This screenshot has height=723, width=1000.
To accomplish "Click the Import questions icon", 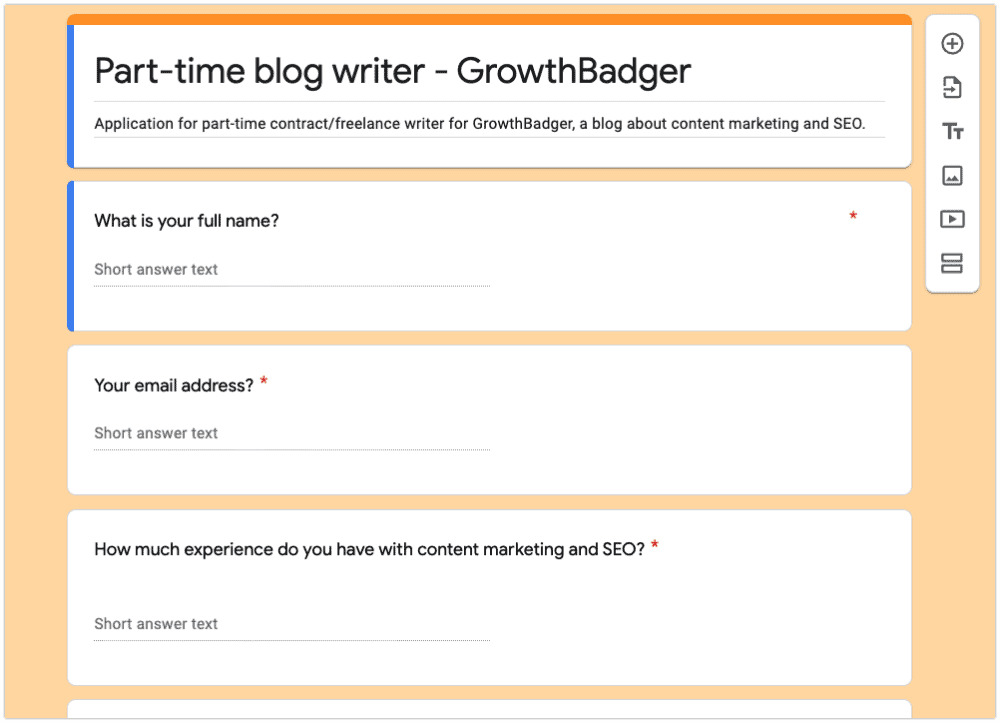I will [952, 88].
